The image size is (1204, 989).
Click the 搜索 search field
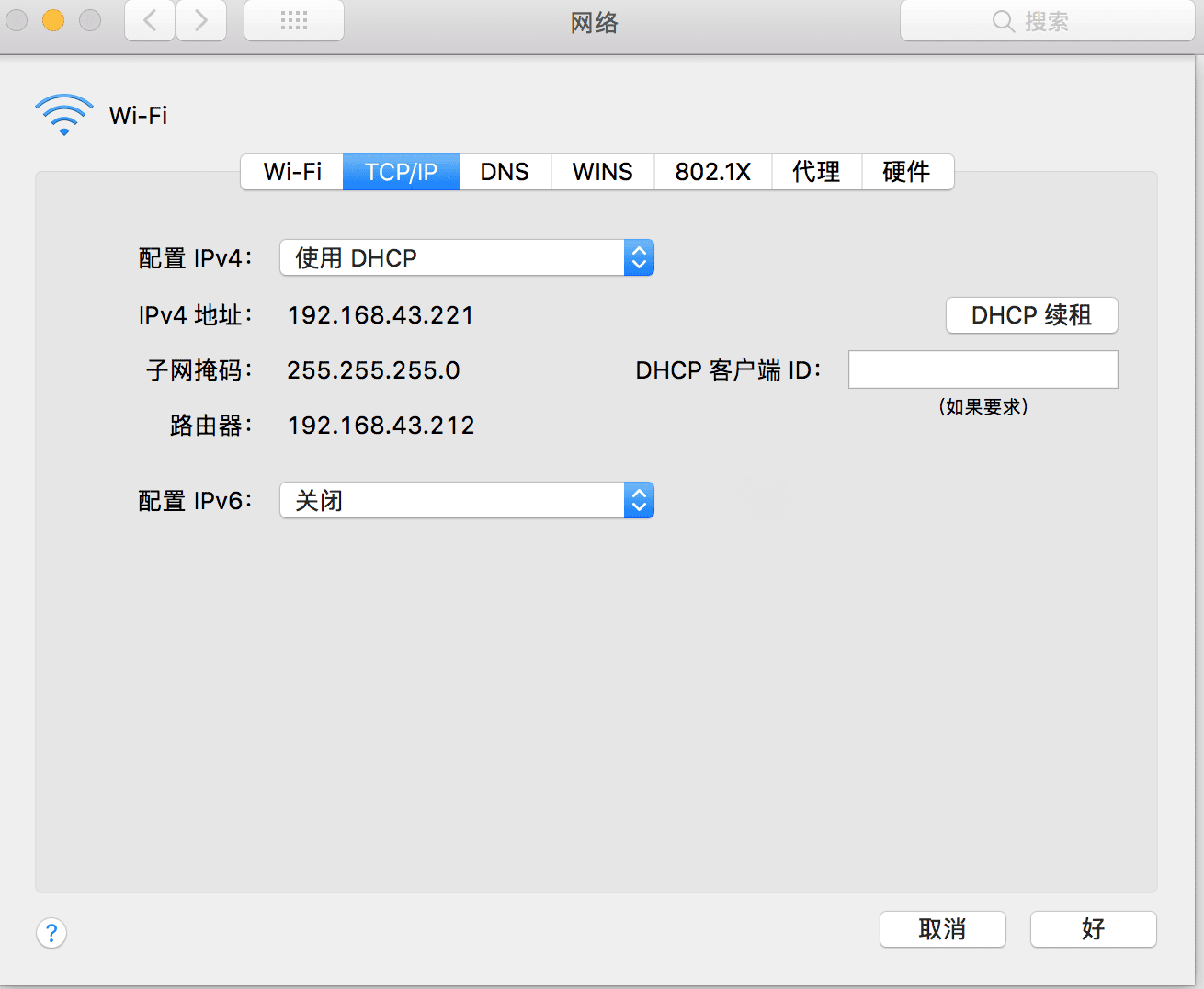(x=1048, y=21)
